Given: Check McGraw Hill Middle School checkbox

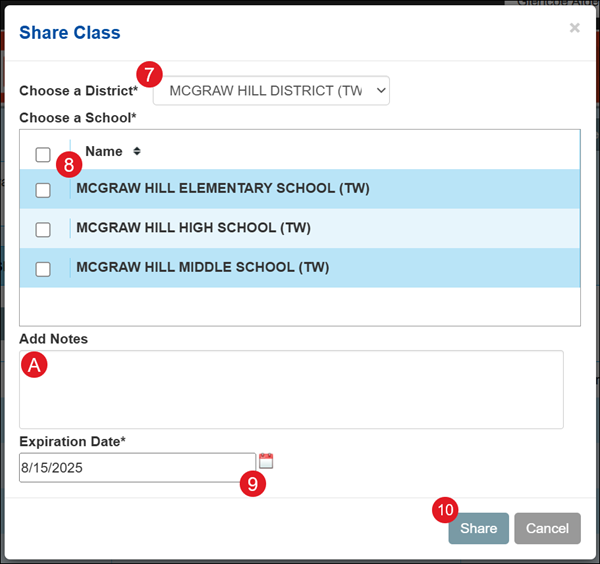Looking at the screenshot, I should click(43, 268).
